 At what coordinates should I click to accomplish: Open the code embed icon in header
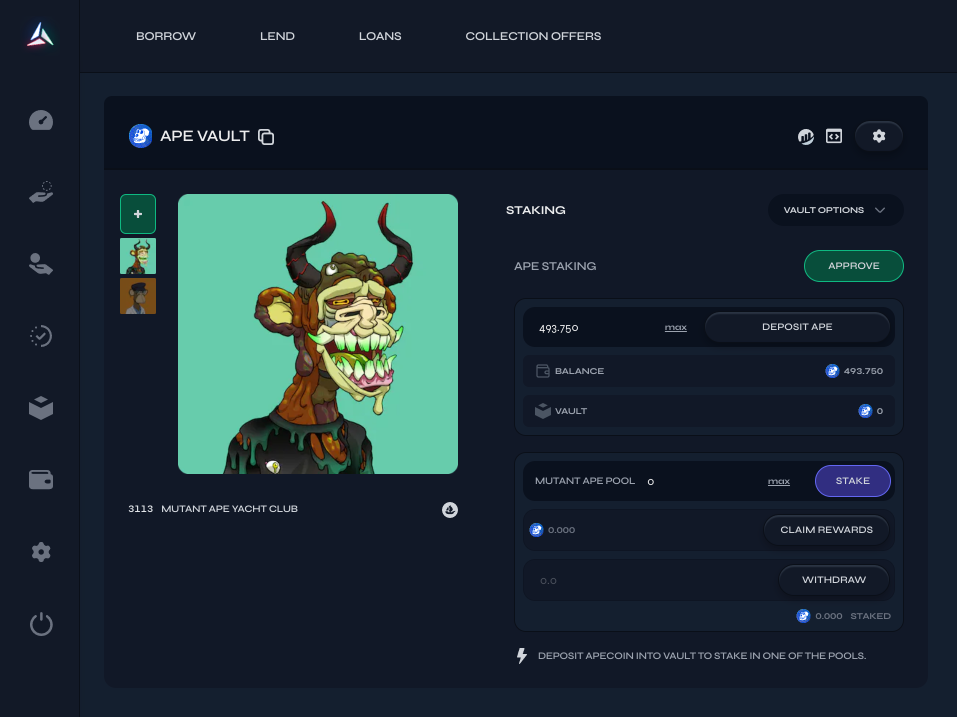(834, 136)
